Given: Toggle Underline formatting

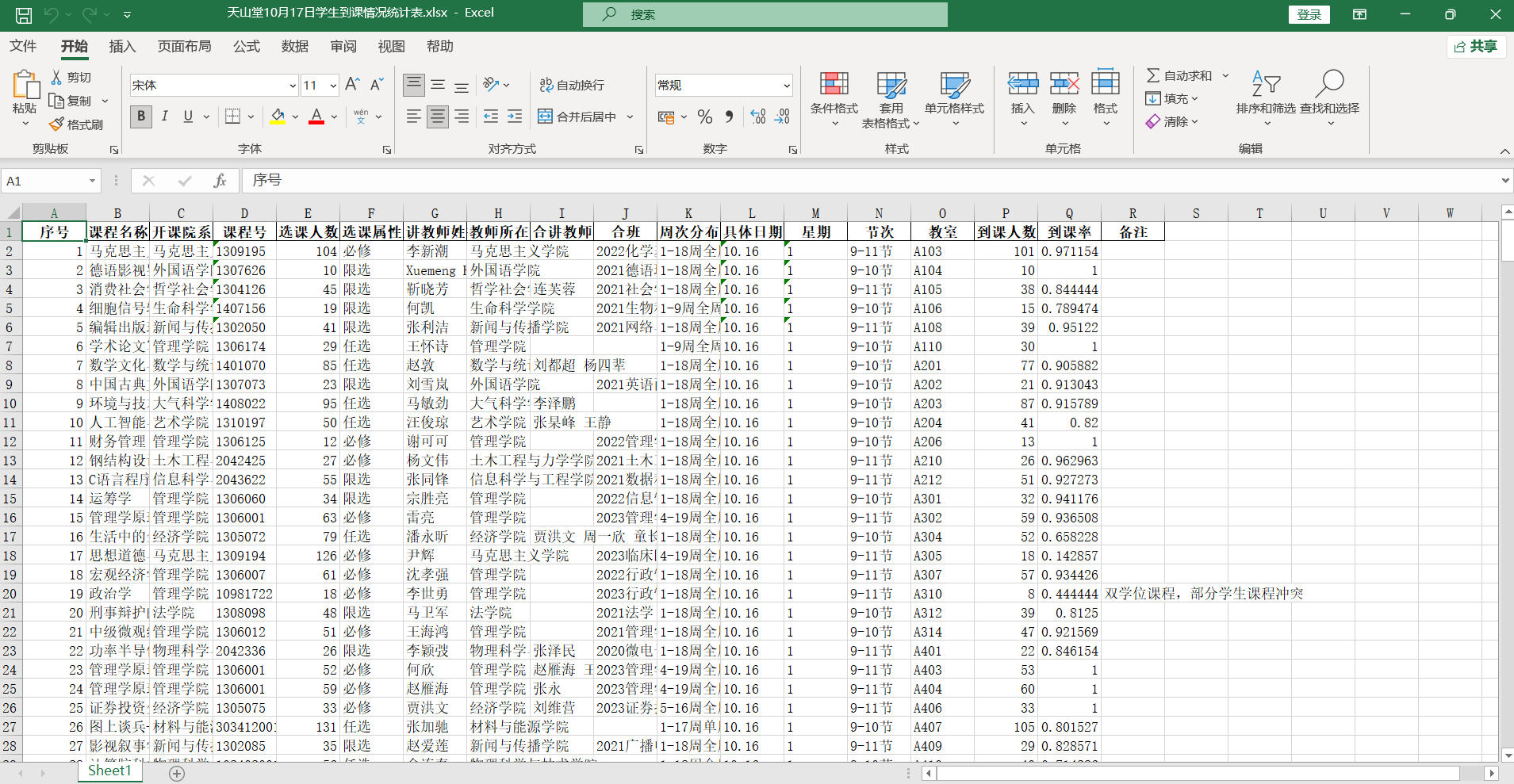Looking at the screenshot, I should coord(188,117).
